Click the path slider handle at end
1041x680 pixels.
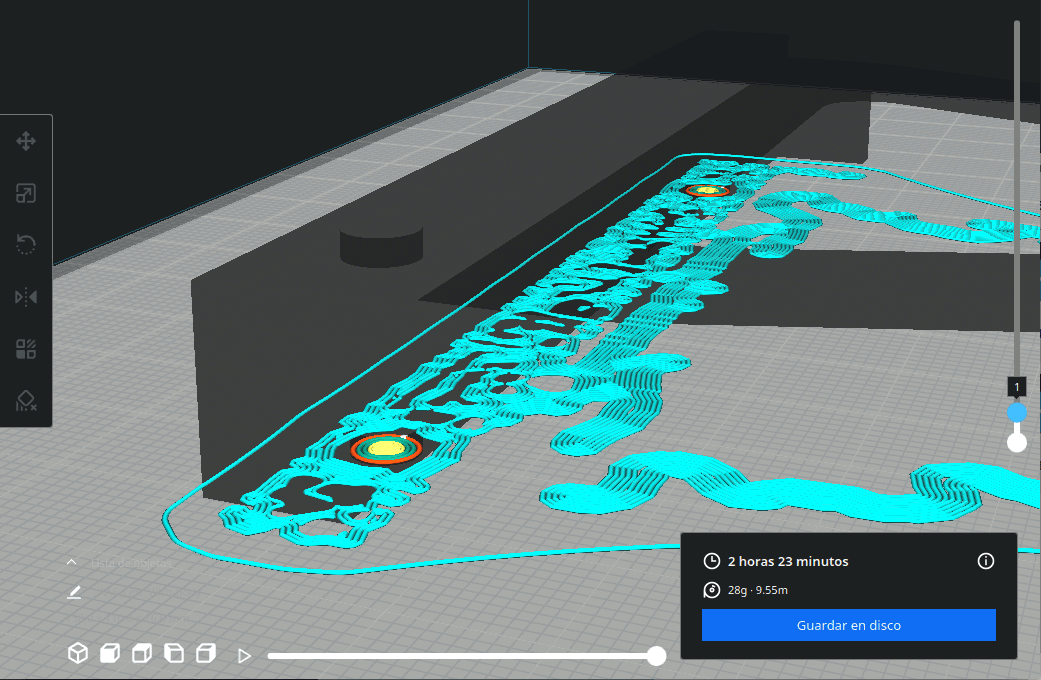click(656, 656)
